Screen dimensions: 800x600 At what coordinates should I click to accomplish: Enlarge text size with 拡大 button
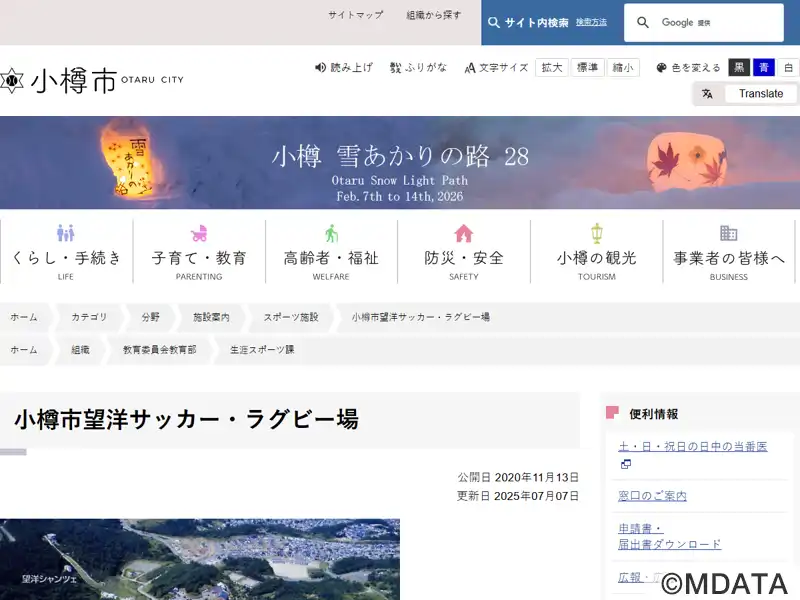[552, 68]
